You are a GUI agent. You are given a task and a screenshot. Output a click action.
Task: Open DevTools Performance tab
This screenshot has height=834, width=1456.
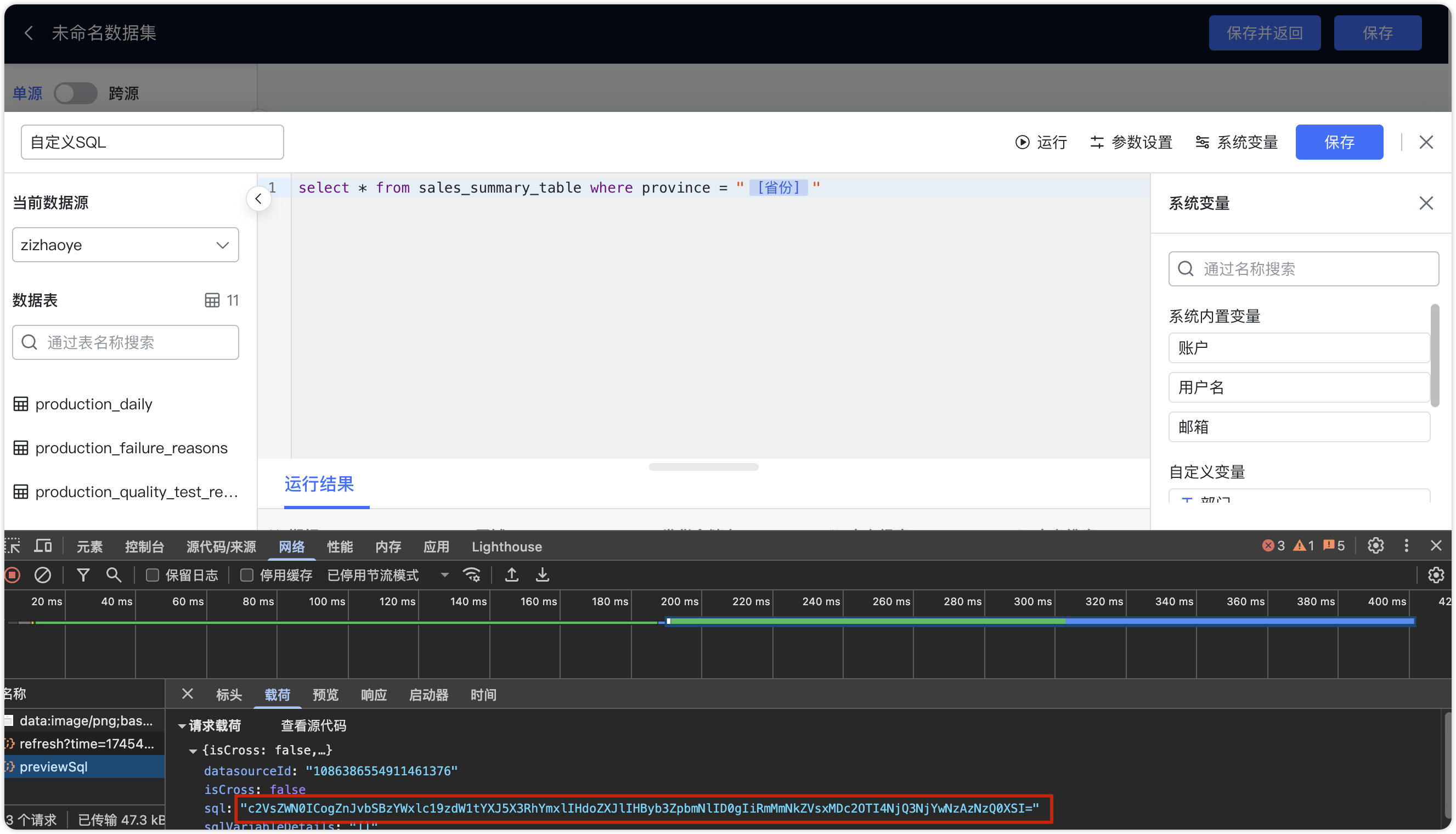pos(340,546)
